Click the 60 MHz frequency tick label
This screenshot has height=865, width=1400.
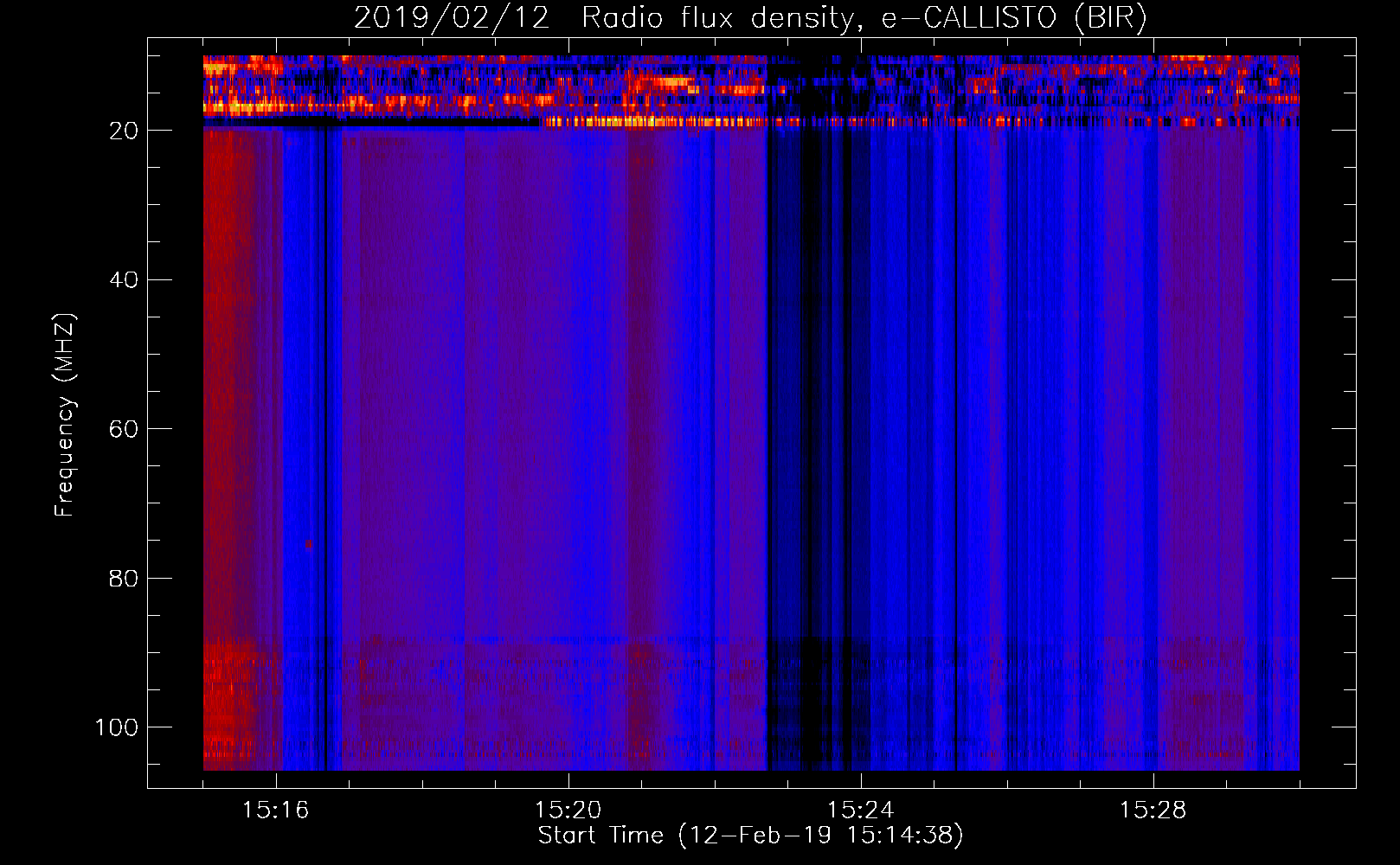[x=124, y=429]
